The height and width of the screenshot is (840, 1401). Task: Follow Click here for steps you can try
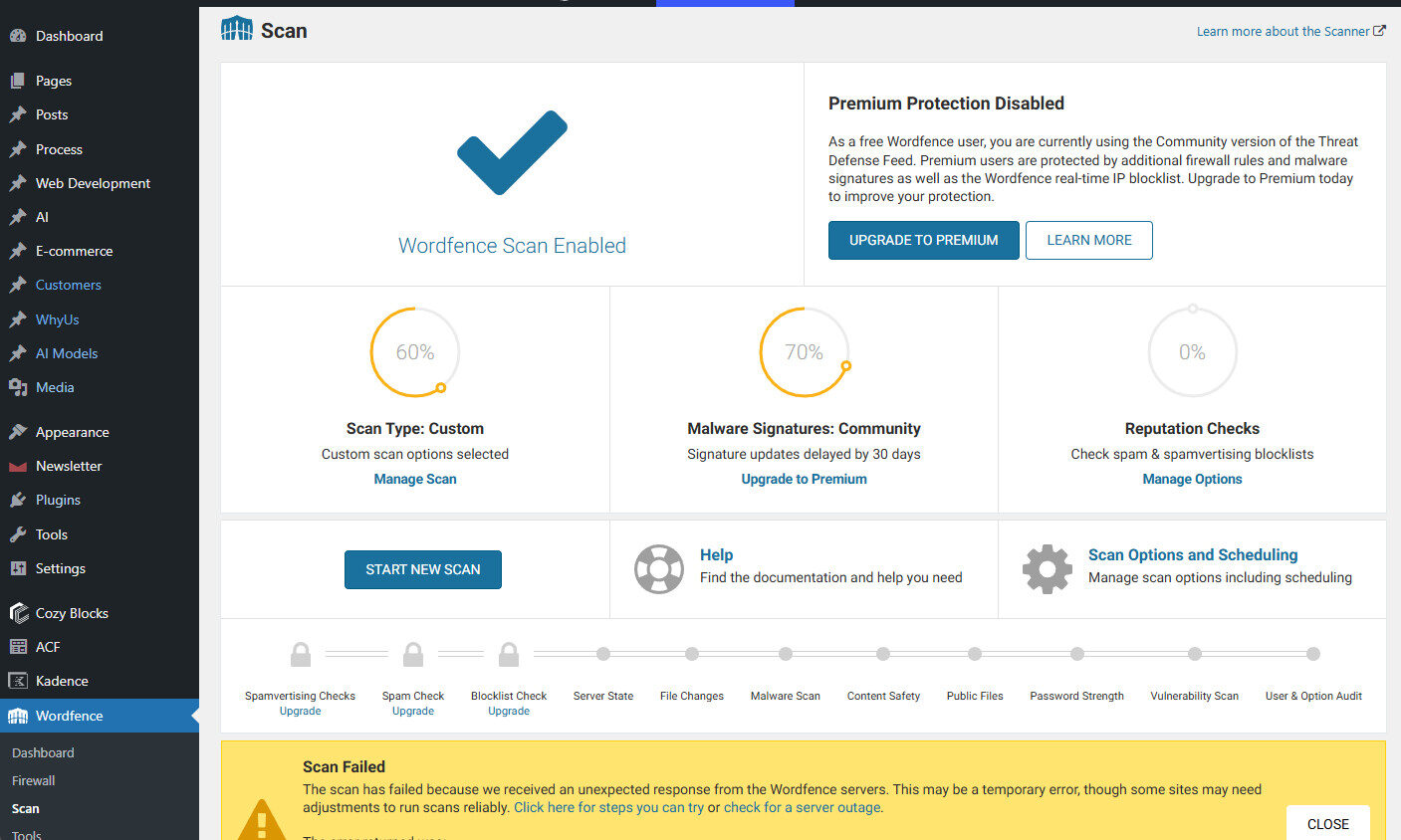[608, 807]
